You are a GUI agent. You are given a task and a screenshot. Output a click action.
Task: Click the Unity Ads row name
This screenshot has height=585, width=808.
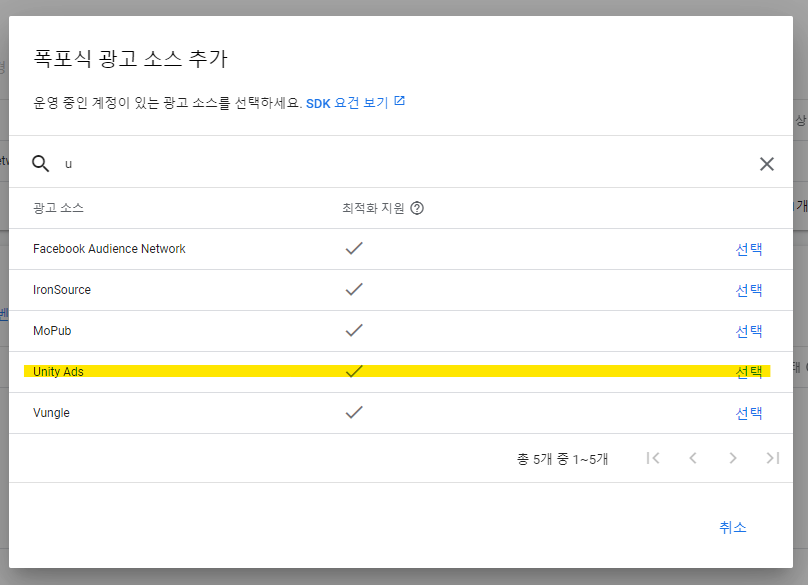pyautogui.click(x=58, y=372)
